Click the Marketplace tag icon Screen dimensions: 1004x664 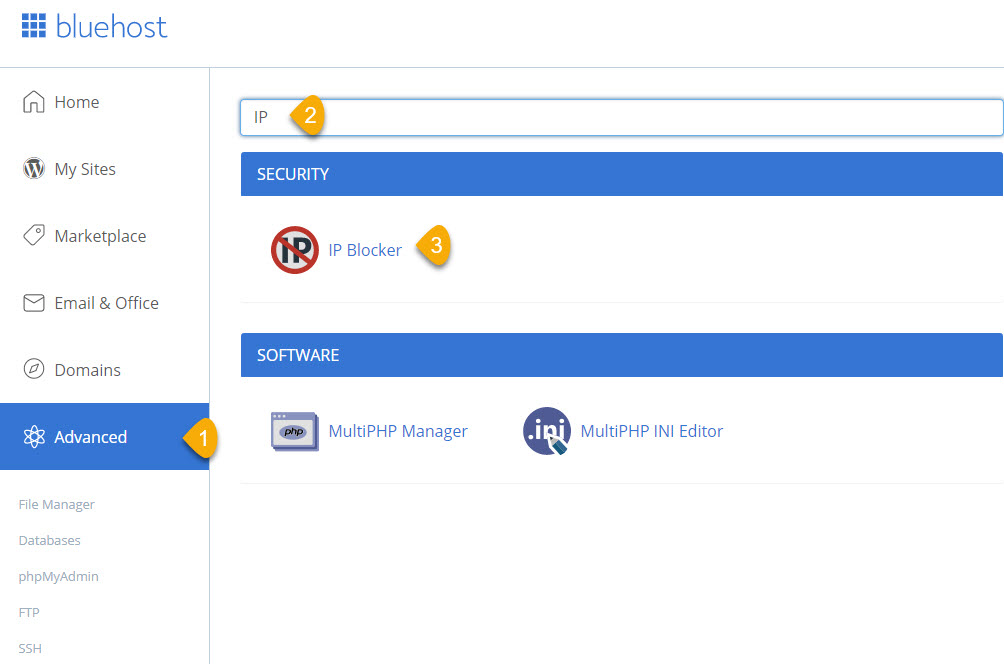tap(34, 236)
